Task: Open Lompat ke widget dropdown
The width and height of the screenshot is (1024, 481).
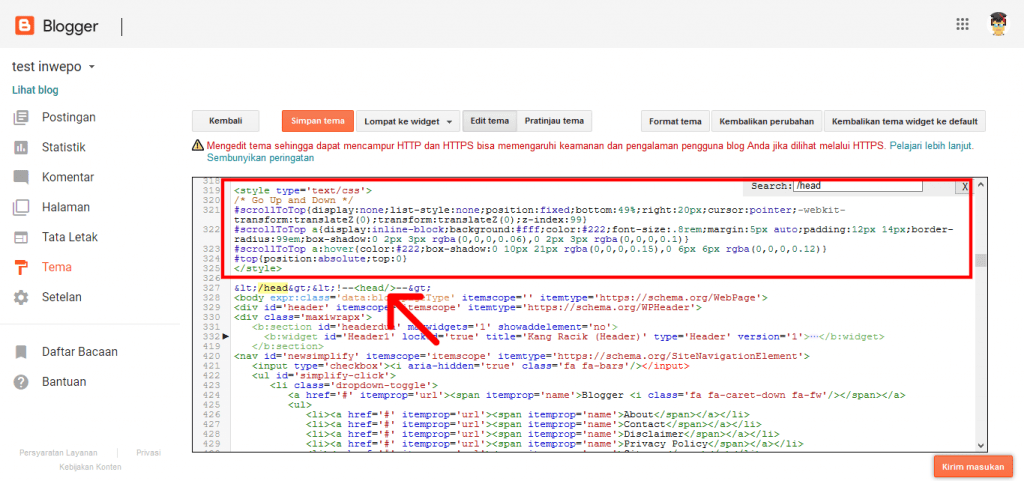Action: click(x=408, y=121)
